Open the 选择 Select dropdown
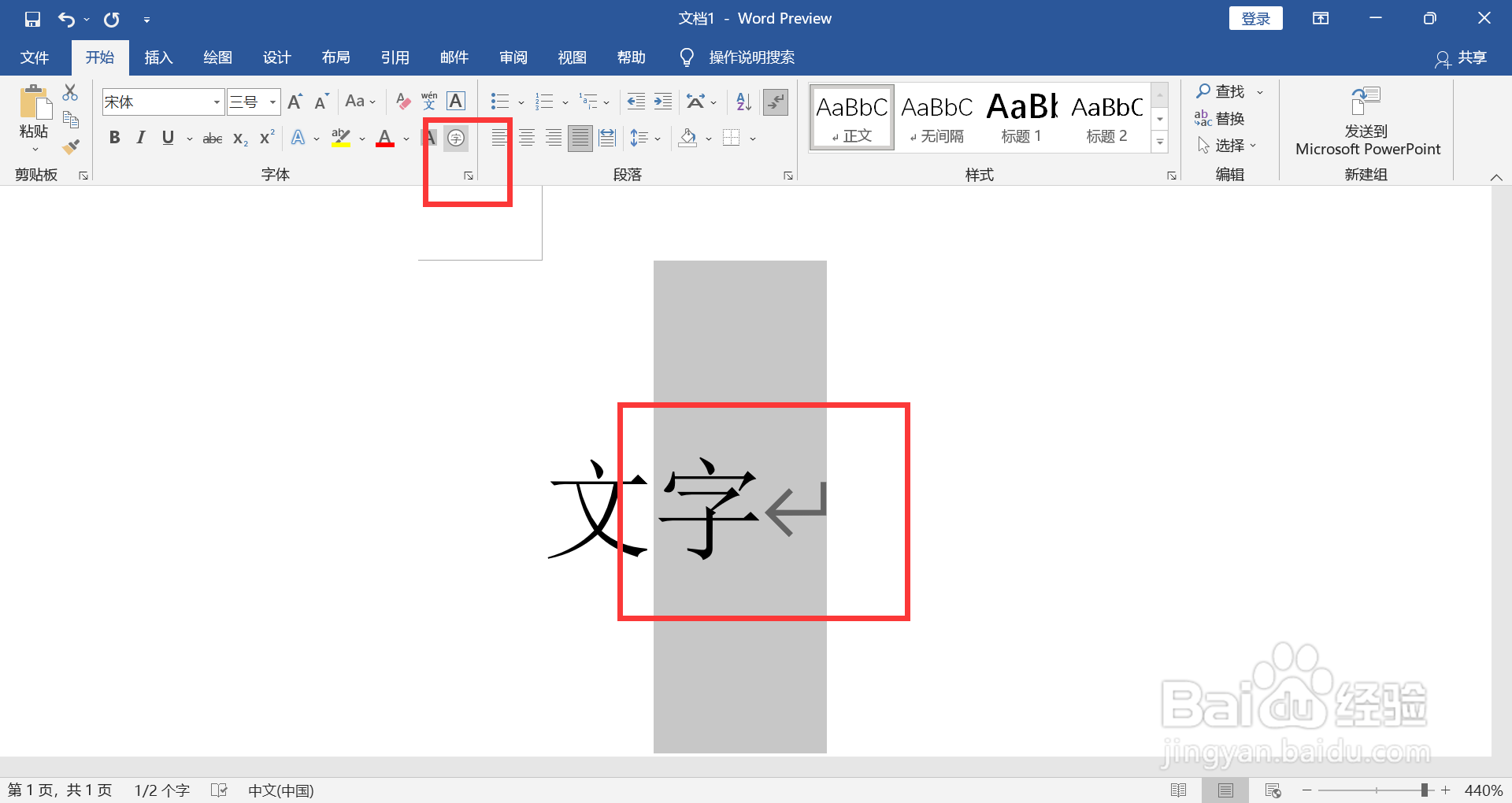 (1227, 146)
